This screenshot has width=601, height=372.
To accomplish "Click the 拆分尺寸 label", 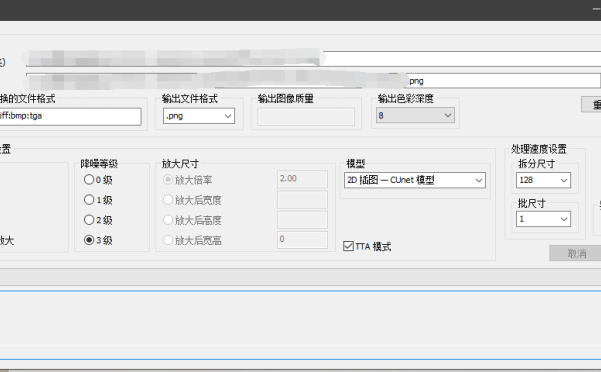I will 536,164.
